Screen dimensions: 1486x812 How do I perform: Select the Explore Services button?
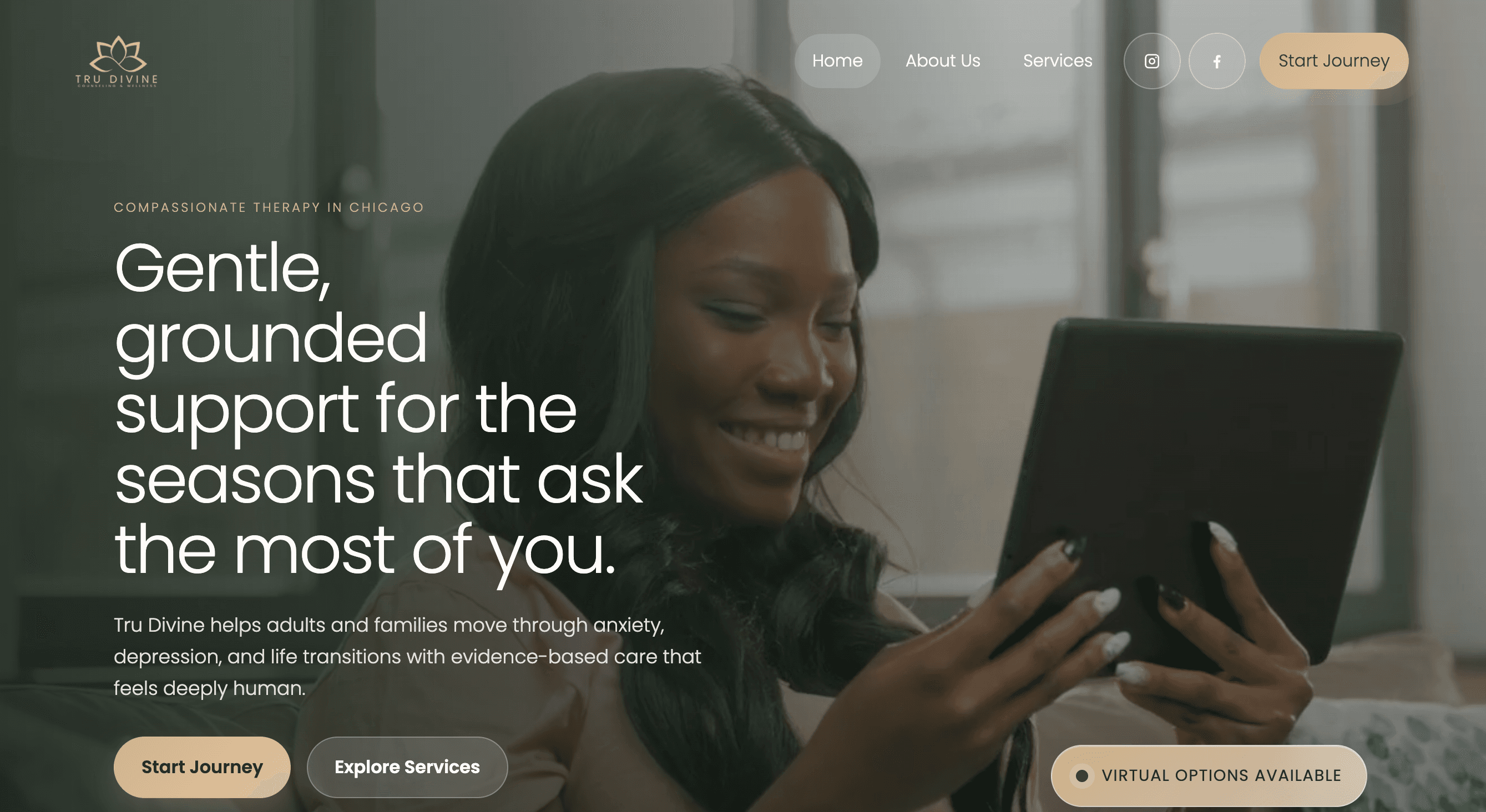(407, 767)
